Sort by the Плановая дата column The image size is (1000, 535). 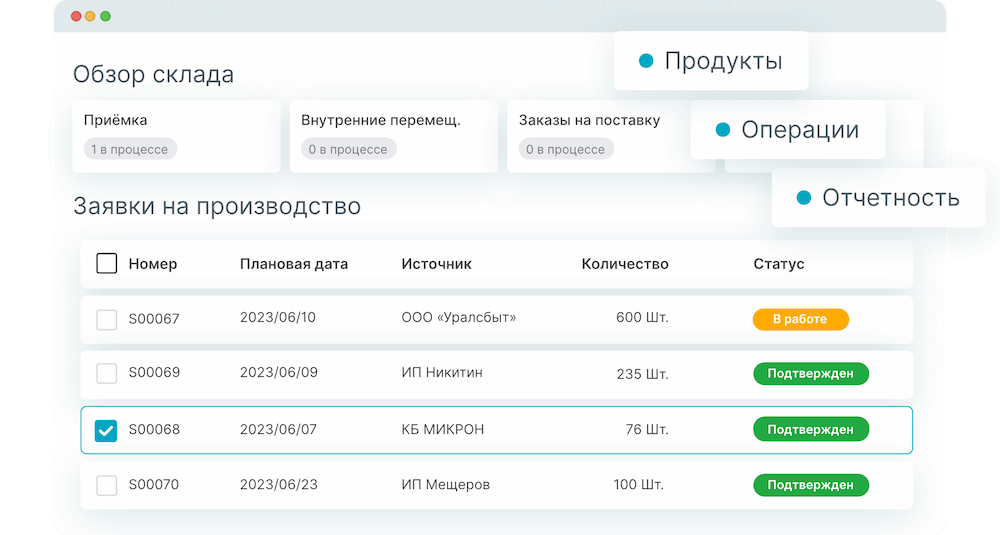point(294,264)
